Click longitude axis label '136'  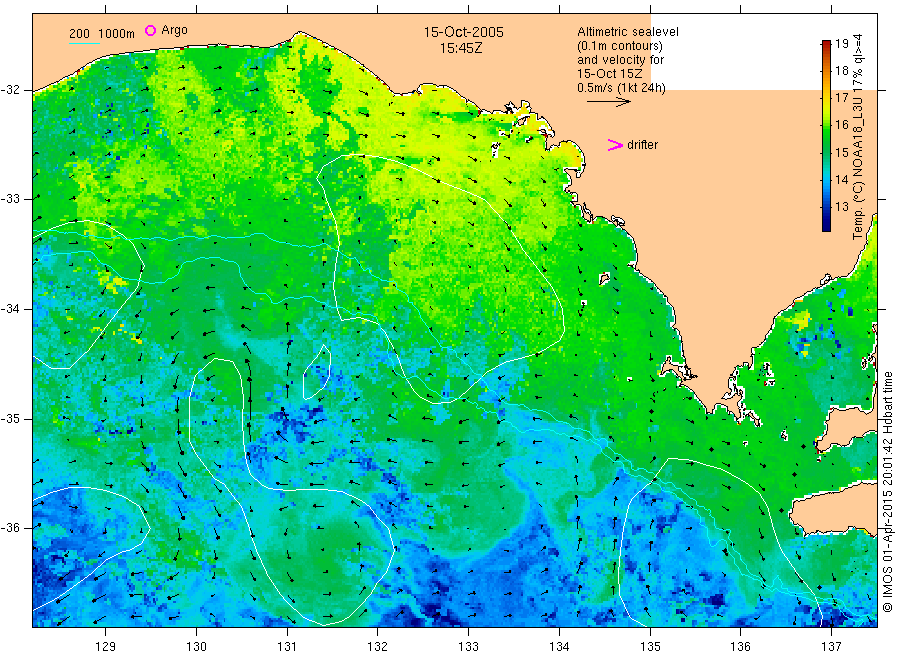click(x=740, y=647)
